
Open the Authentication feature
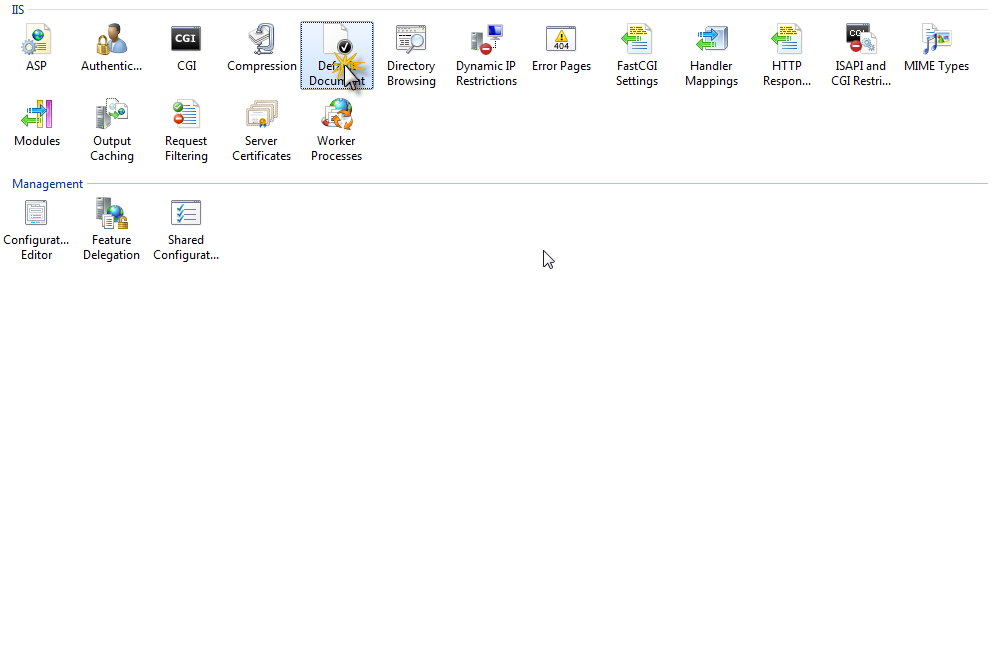coord(111,48)
